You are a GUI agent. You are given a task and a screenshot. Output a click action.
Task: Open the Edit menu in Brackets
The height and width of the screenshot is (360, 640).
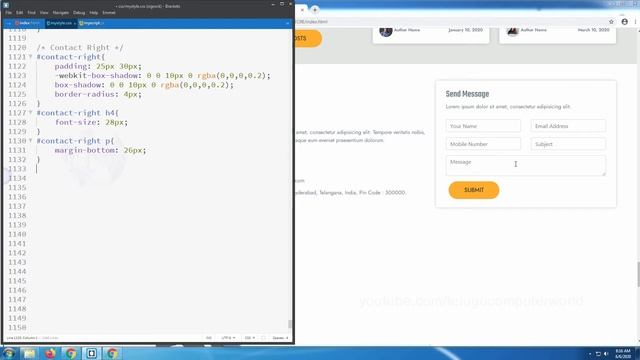(20, 13)
